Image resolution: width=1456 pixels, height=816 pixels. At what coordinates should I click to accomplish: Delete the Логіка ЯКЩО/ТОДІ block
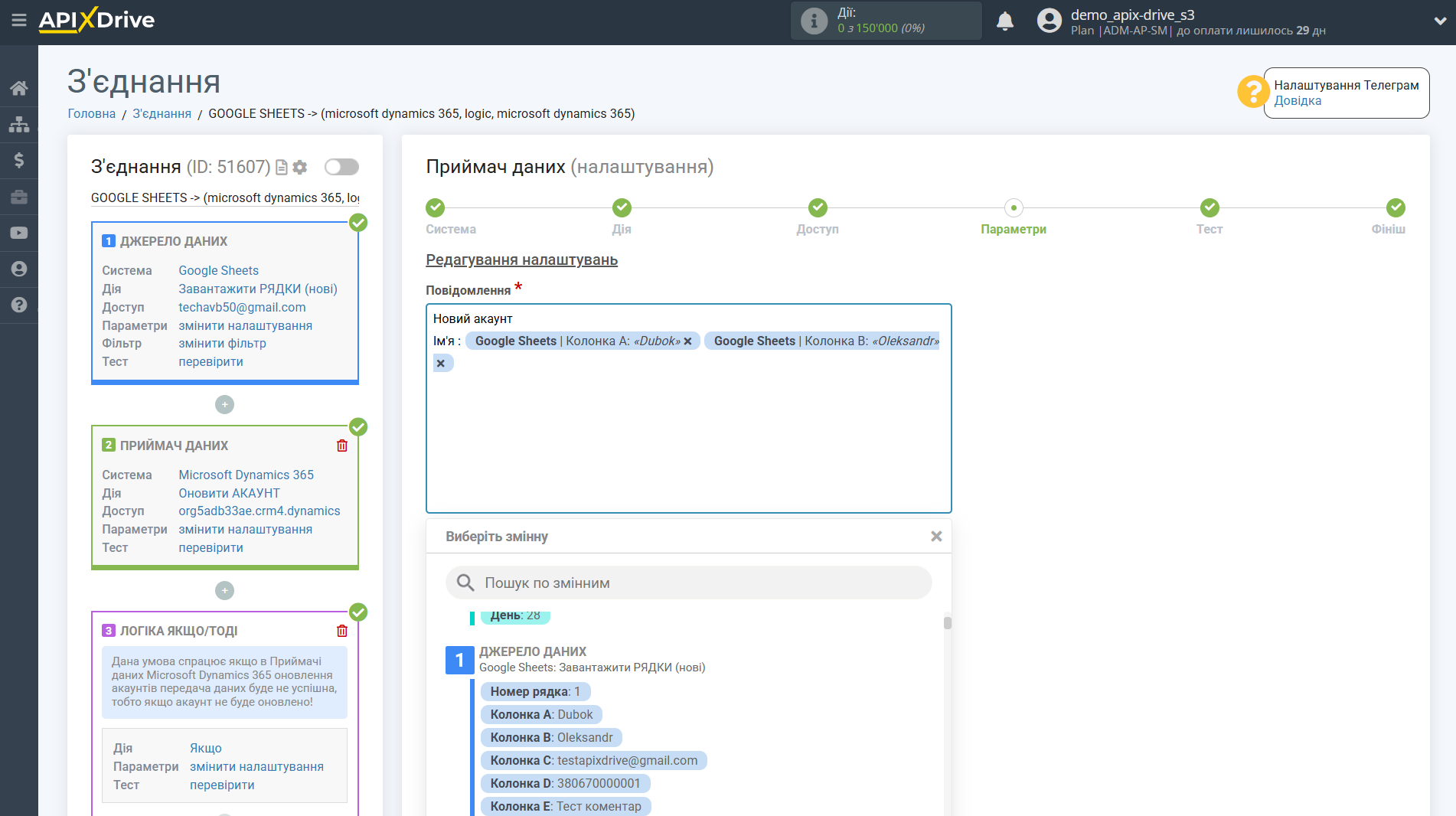tap(342, 631)
